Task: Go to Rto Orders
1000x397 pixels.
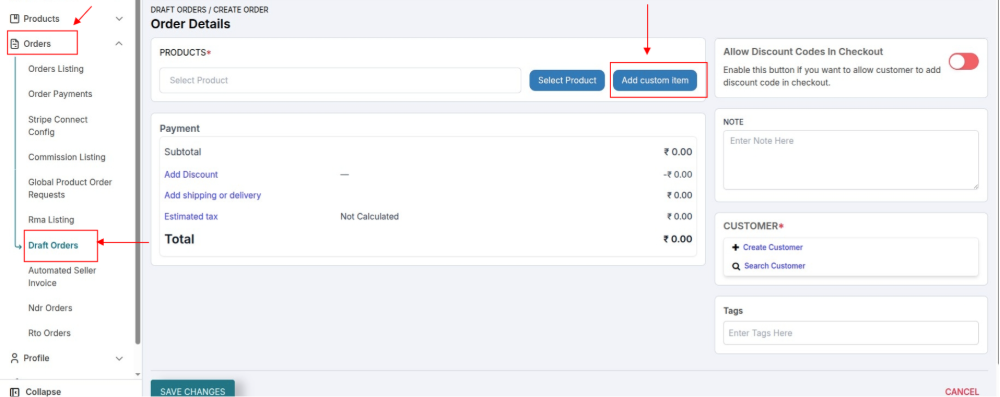Action: tap(49, 333)
